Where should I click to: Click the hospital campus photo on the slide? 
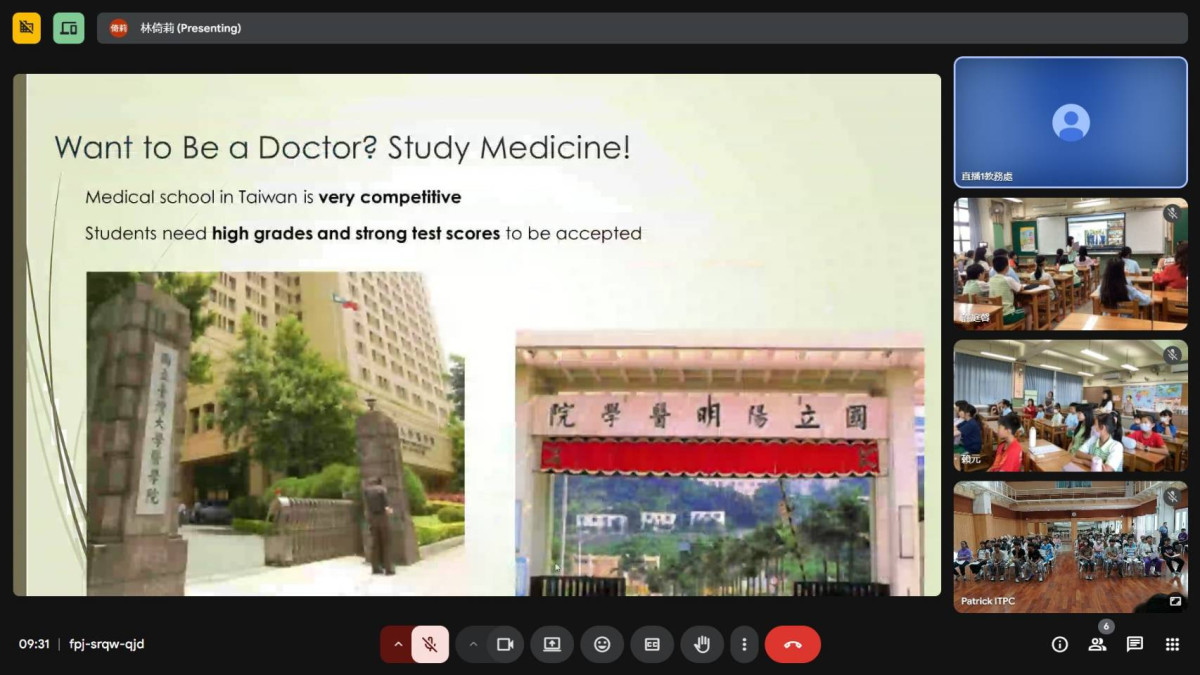[x=276, y=434]
